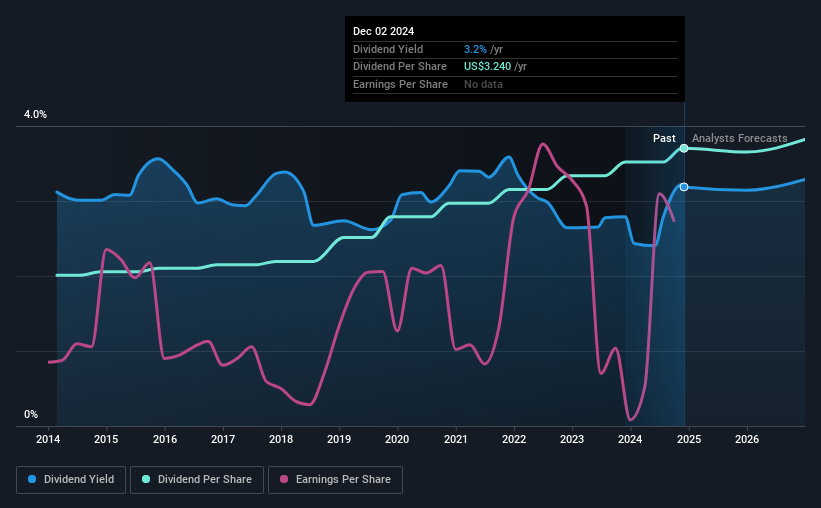Click the 2015 x-axis label
Viewport: 821px width, 508px height.
click(106, 439)
